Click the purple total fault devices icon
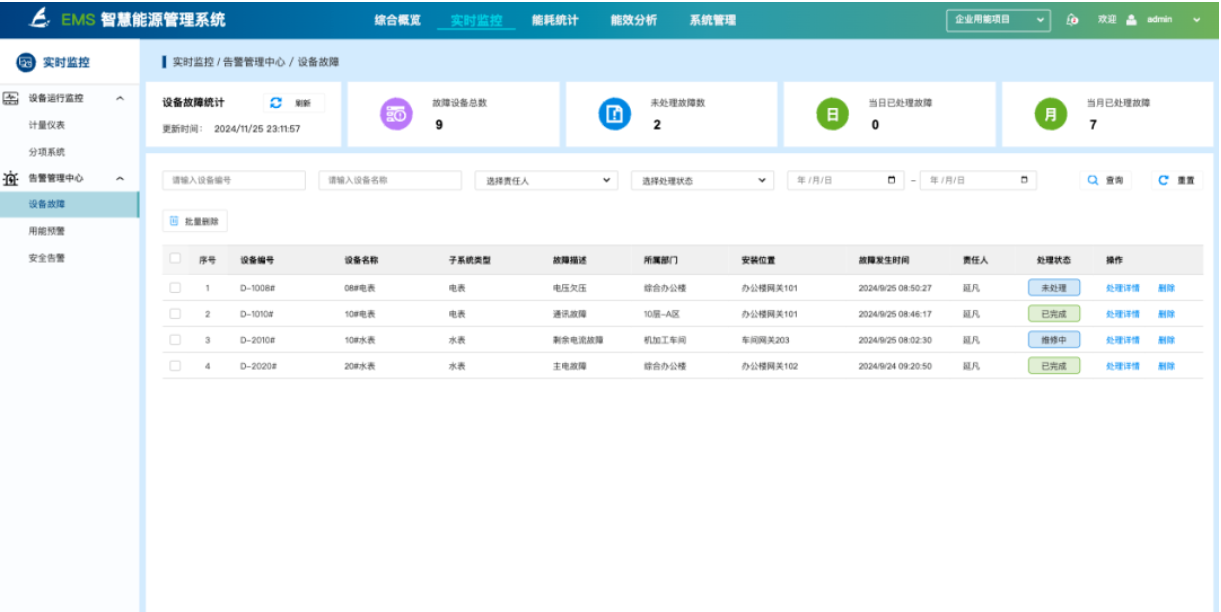This screenshot has height=612, width=1221. tap(395, 115)
